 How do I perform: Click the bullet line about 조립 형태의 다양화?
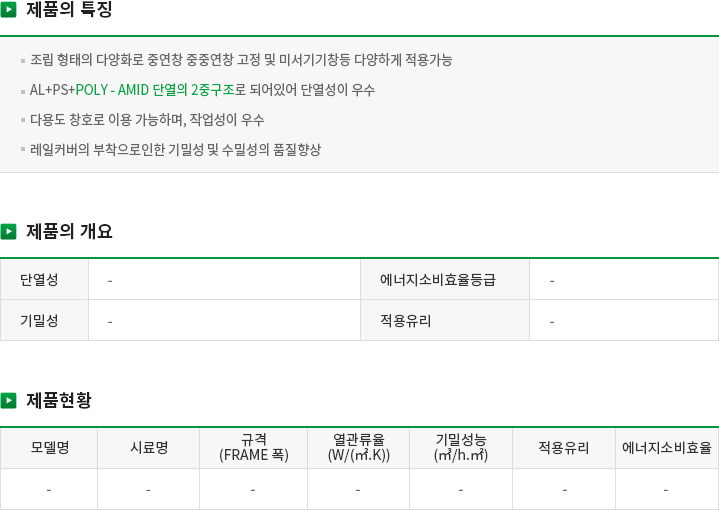pos(241,60)
